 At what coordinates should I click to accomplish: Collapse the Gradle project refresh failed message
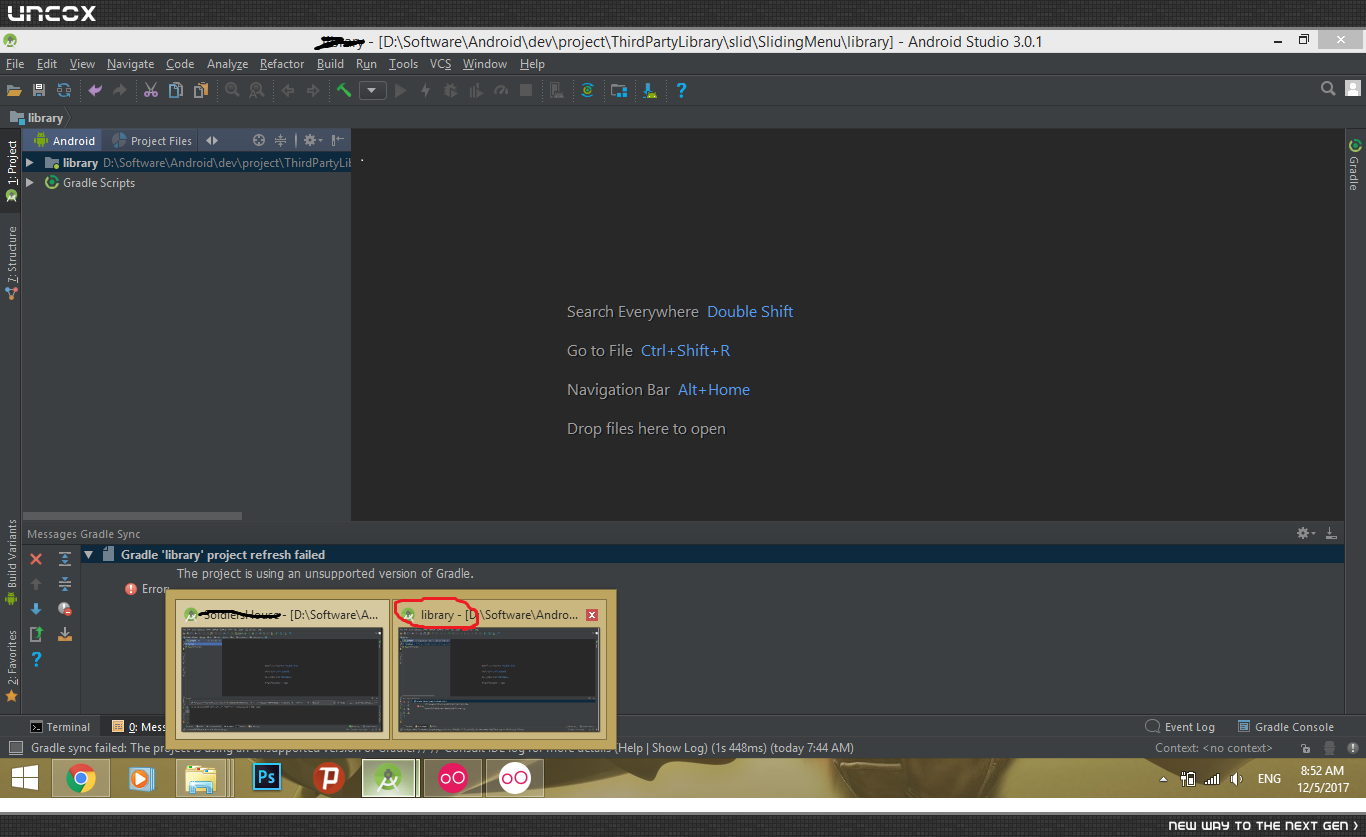[x=88, y=554]
